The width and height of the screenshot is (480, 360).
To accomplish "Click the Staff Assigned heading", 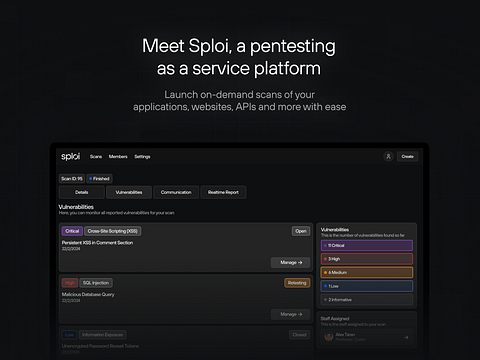I will [x=335, y=319].
